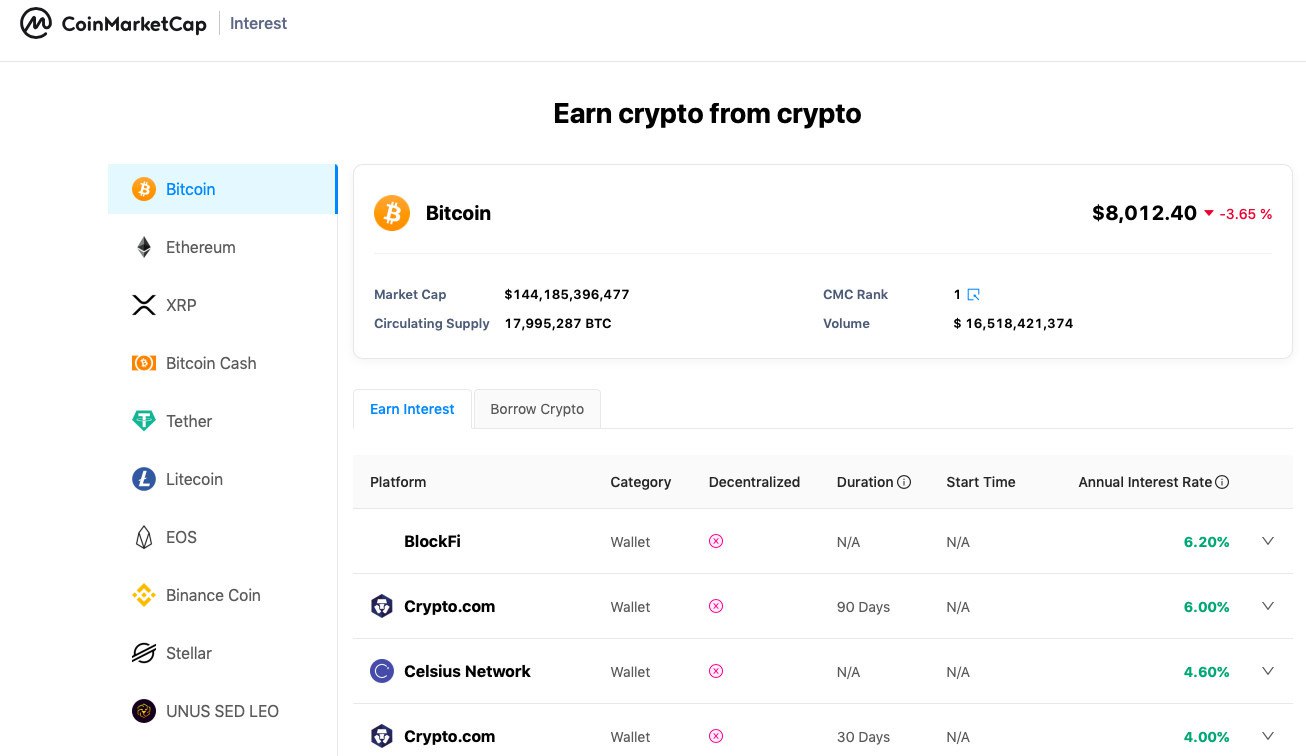Click the Celsius Network platform name

coord(467,671)
